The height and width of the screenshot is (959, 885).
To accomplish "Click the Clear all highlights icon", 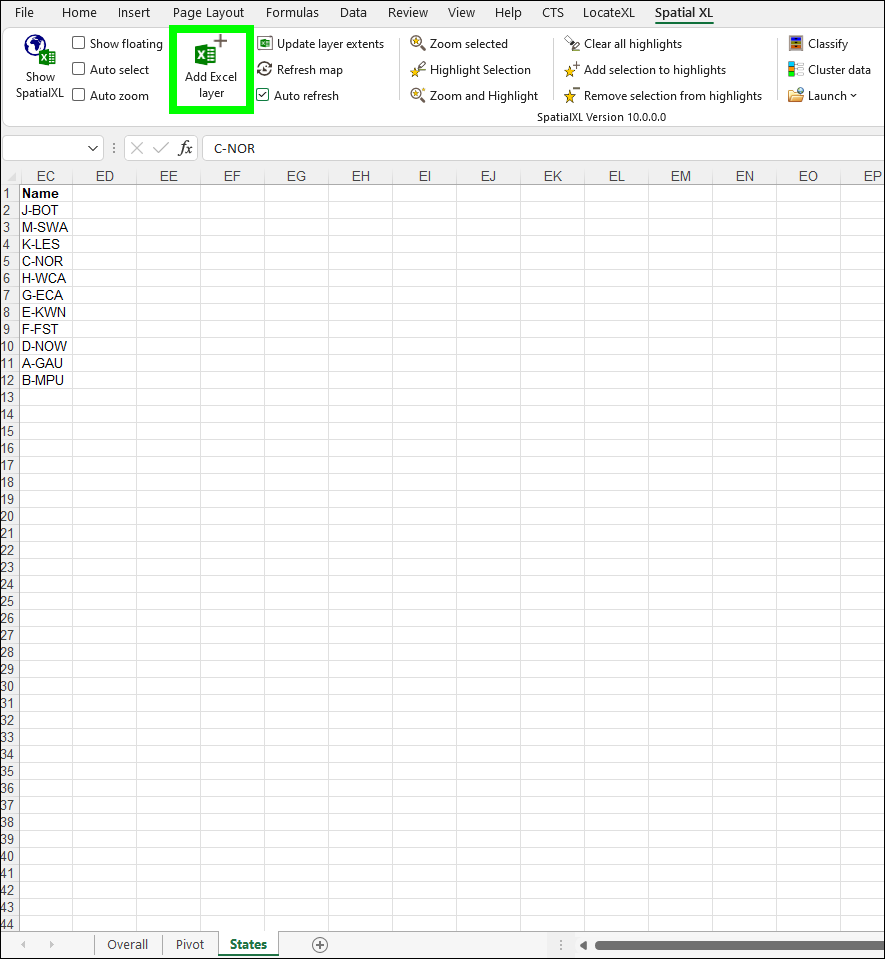I will 572,44.
